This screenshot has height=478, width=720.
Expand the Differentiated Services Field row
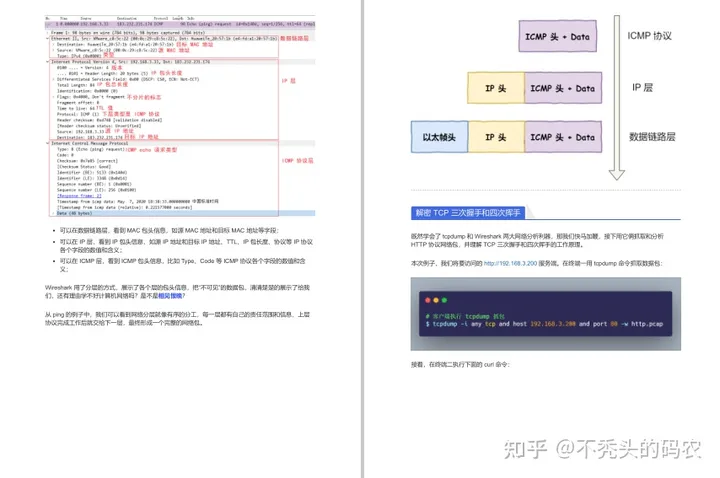(x=54, y=79)
